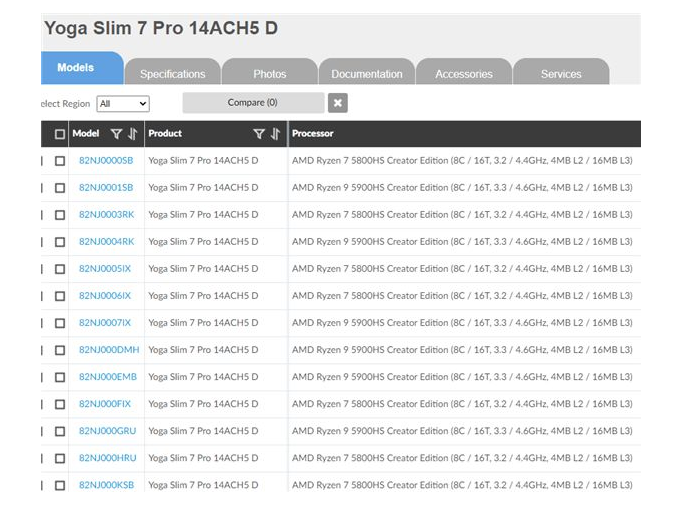Open the Select Region dropdown

tap(123, 103)
